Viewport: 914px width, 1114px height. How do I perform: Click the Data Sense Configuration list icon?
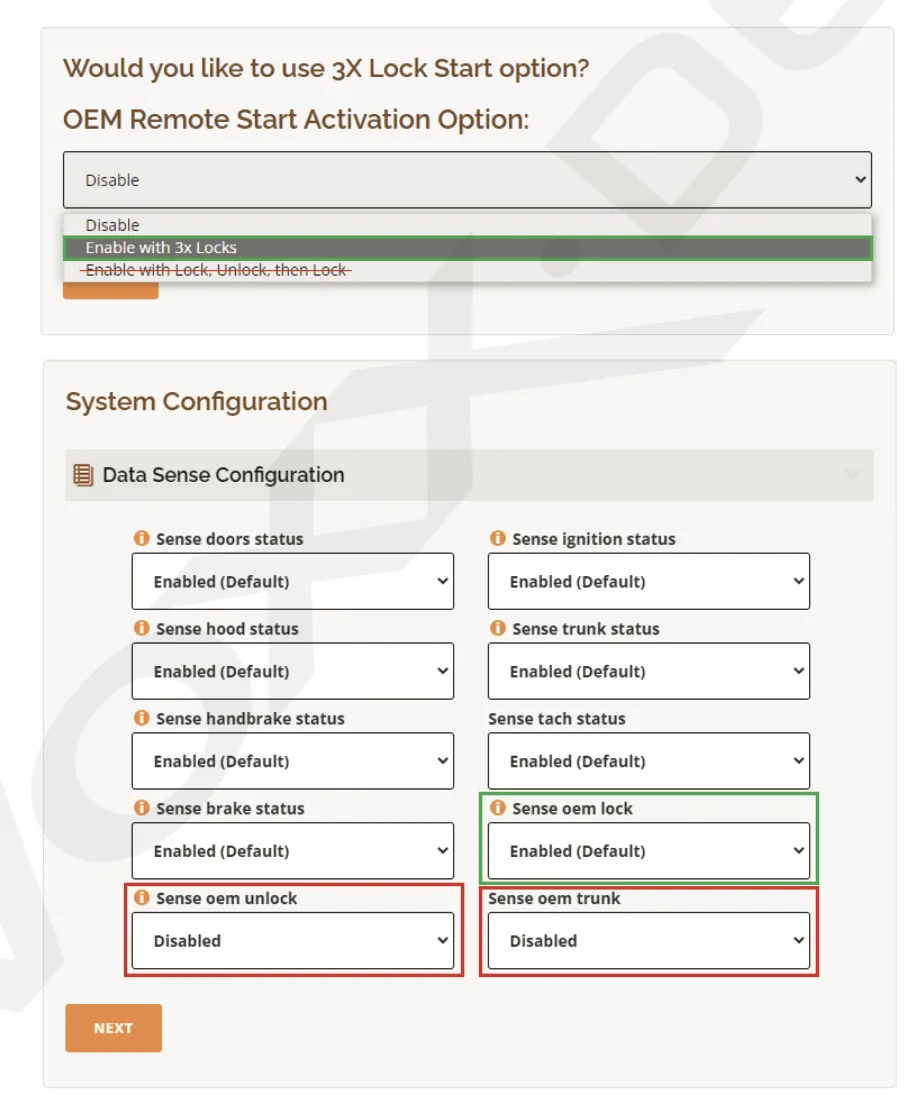(x=84, y=475)
